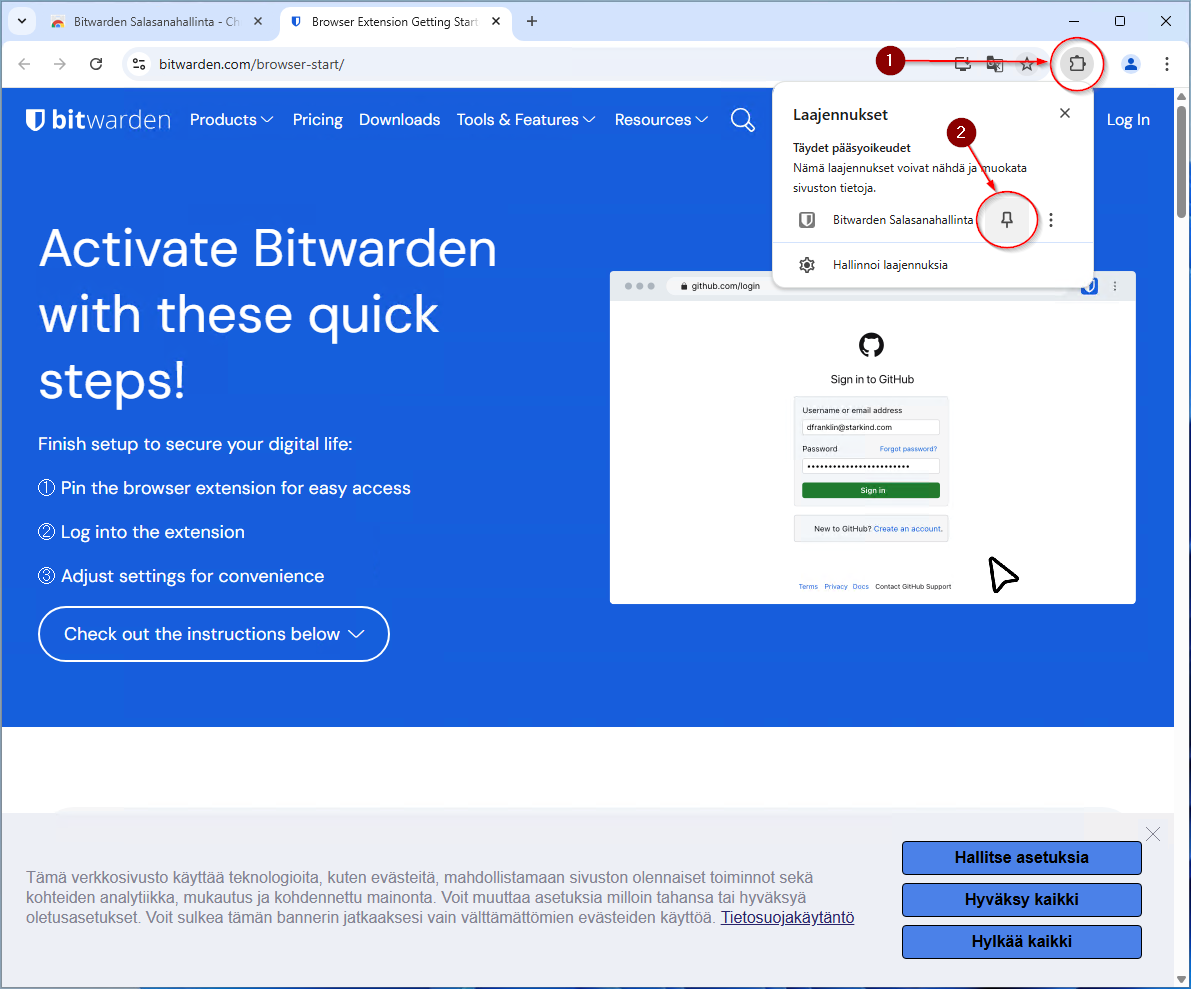
Task: Bookmark this page with the star icon
Action: tap(1026, 64)
